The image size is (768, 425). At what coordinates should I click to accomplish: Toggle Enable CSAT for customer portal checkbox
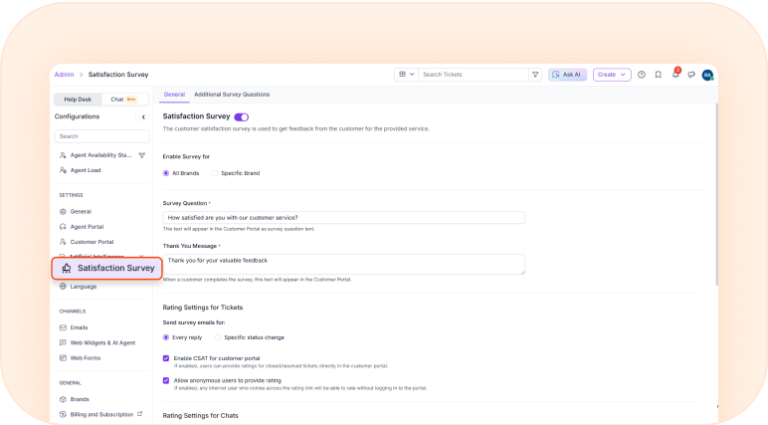coord(166,358)
